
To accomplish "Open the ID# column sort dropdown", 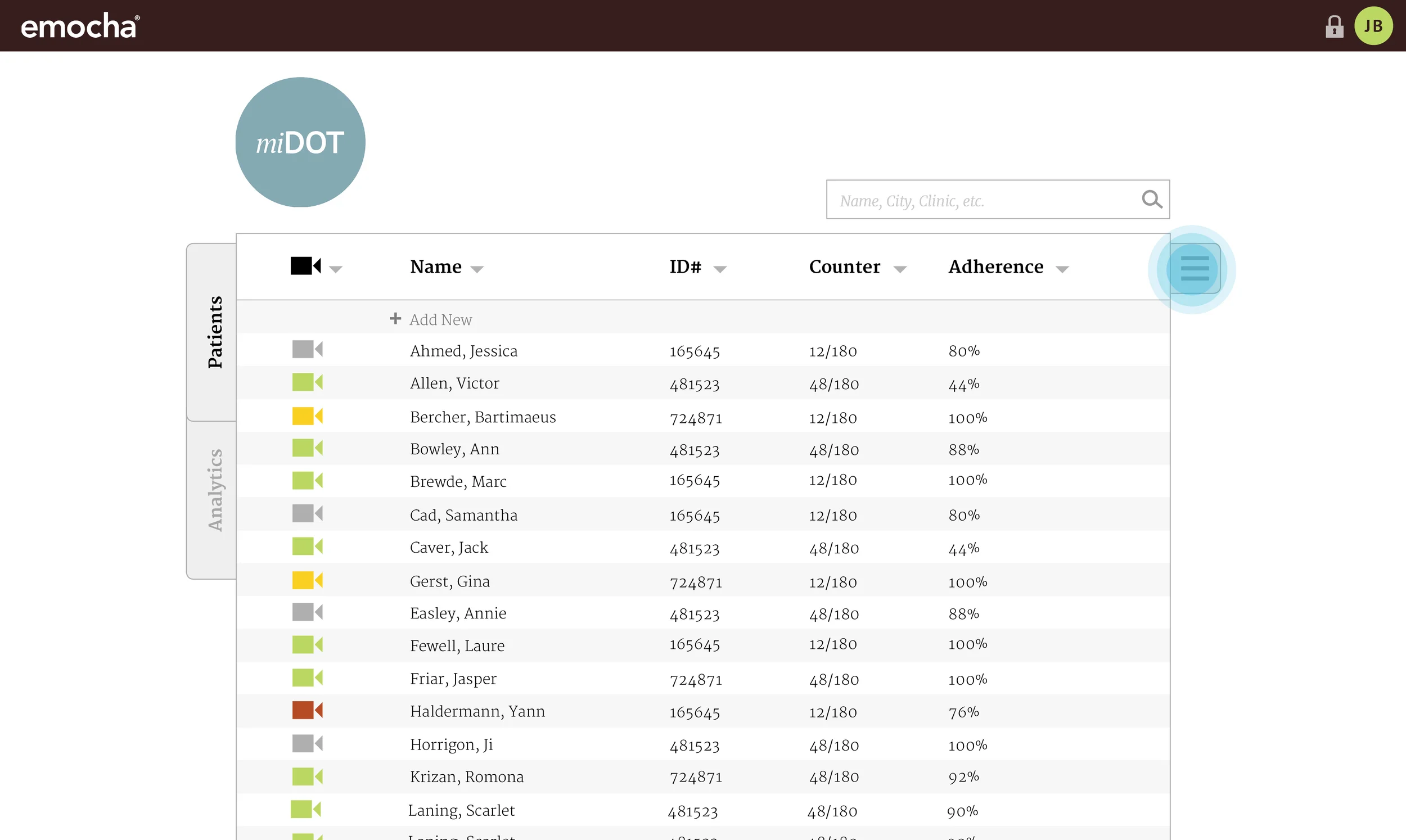I will (x=719, y=269).
